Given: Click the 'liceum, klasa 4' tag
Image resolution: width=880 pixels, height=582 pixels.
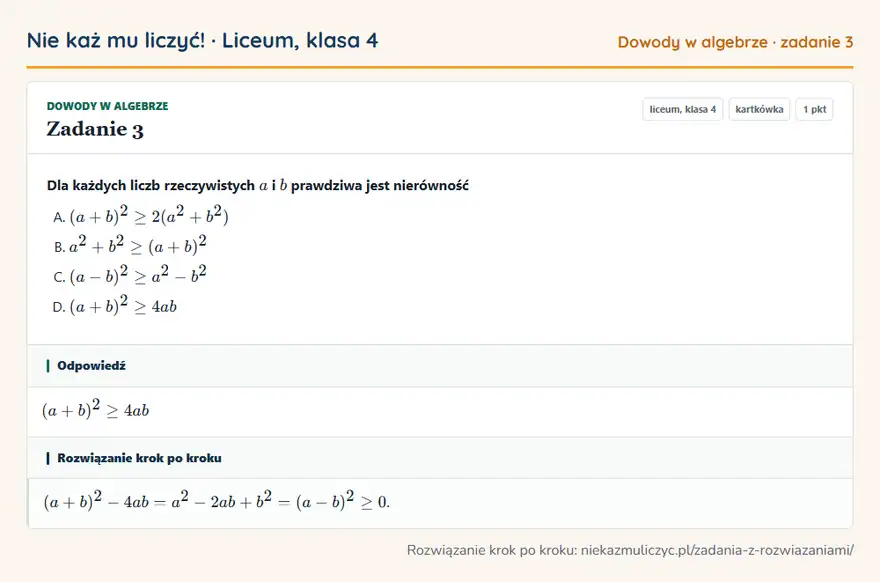Looking at the screenshot, I should 682,109.
